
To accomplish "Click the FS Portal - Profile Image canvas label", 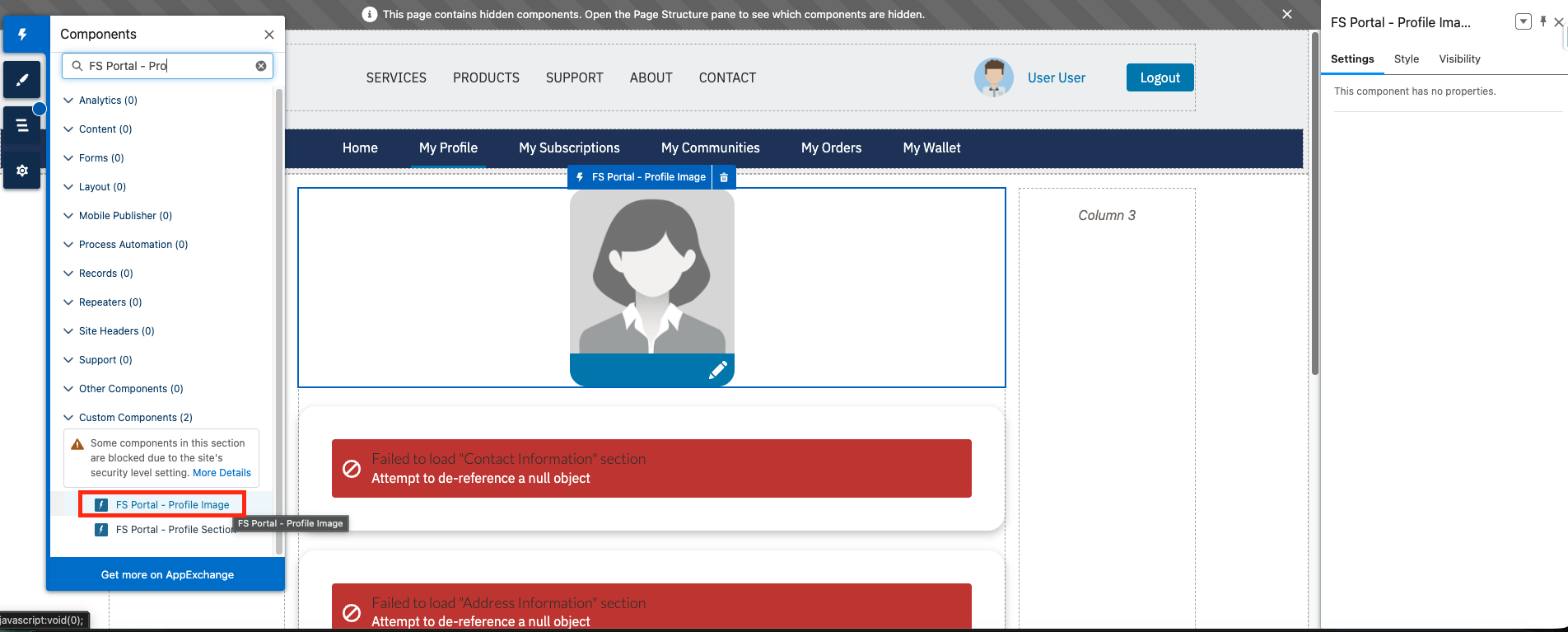I will [x=640, y=177].
